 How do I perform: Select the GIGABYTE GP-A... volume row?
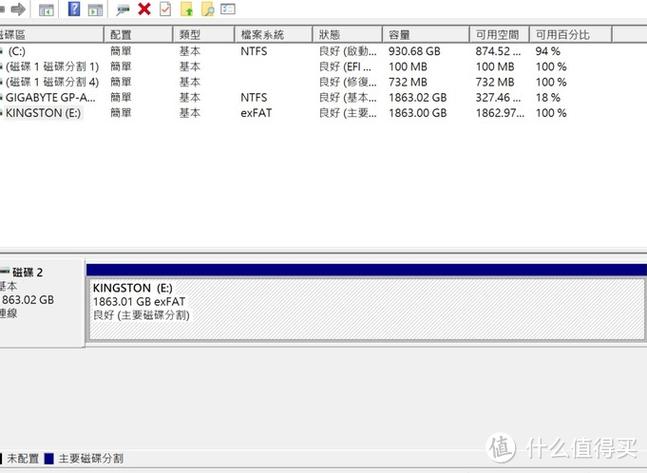click(x=305, y=97)
